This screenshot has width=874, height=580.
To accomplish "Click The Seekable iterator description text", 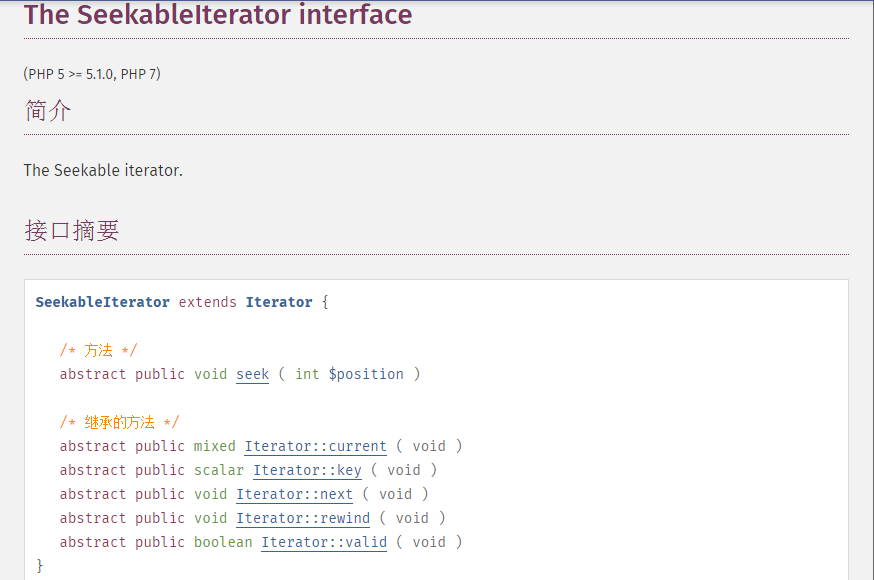I will (102, 170).
